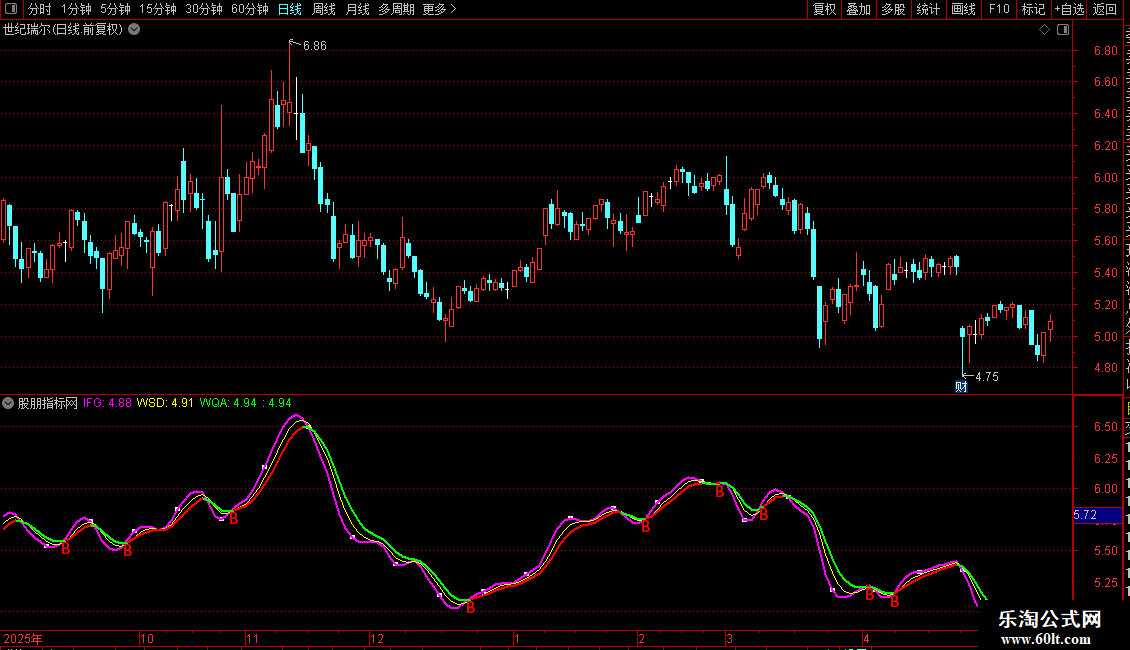Screen dimensions: 1130x650
Task: Open the 复权 adjustment options
Action: coord(824,9)
